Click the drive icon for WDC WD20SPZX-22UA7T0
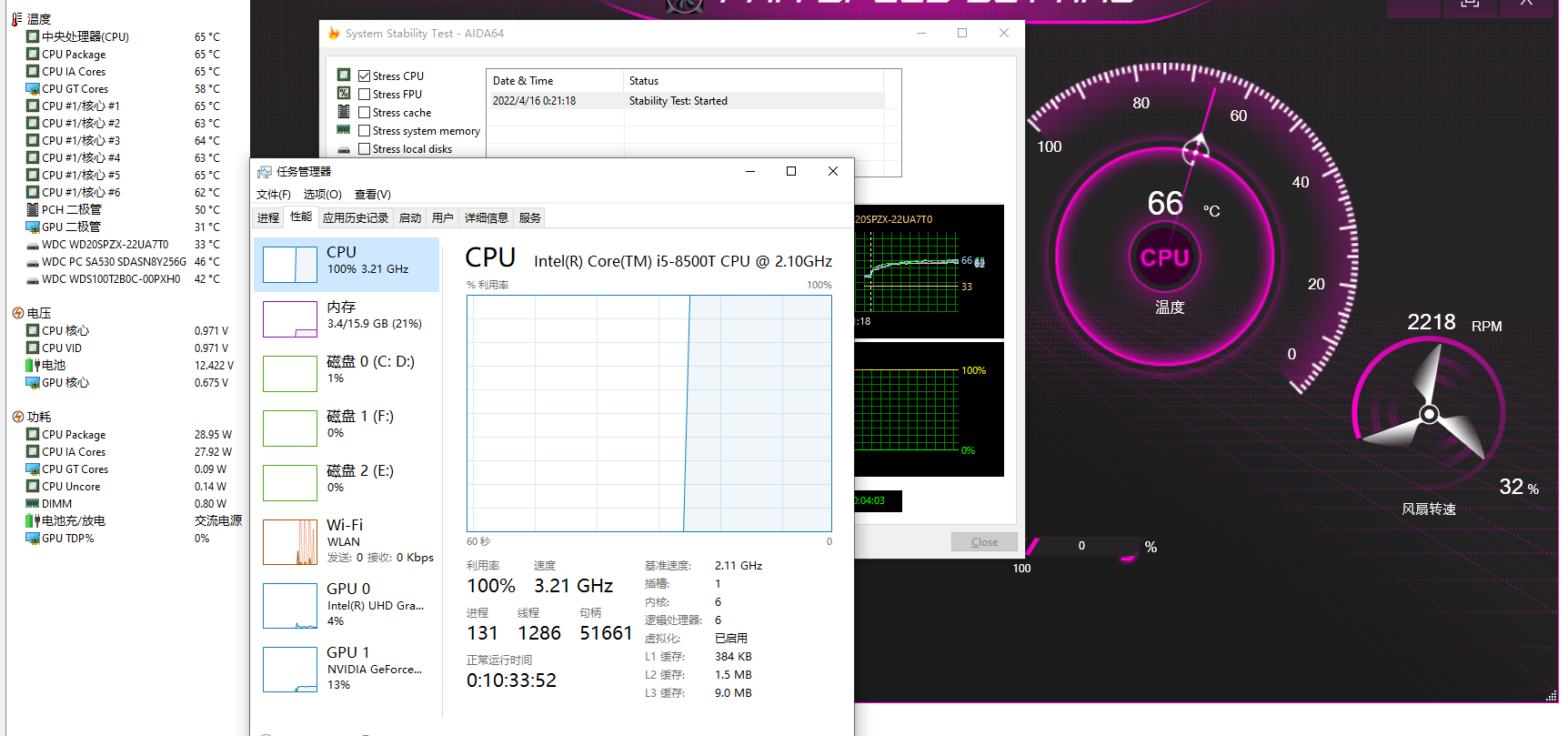1568x736 pixels. pyautogui.click(x=33, y=245)
